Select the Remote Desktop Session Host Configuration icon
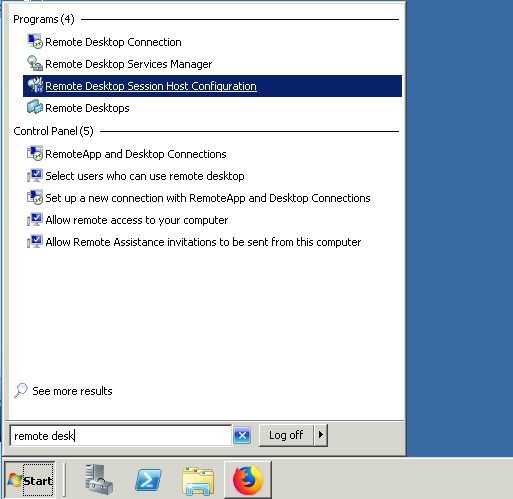Viewport: 513px width, 499px height. point(35,86)
